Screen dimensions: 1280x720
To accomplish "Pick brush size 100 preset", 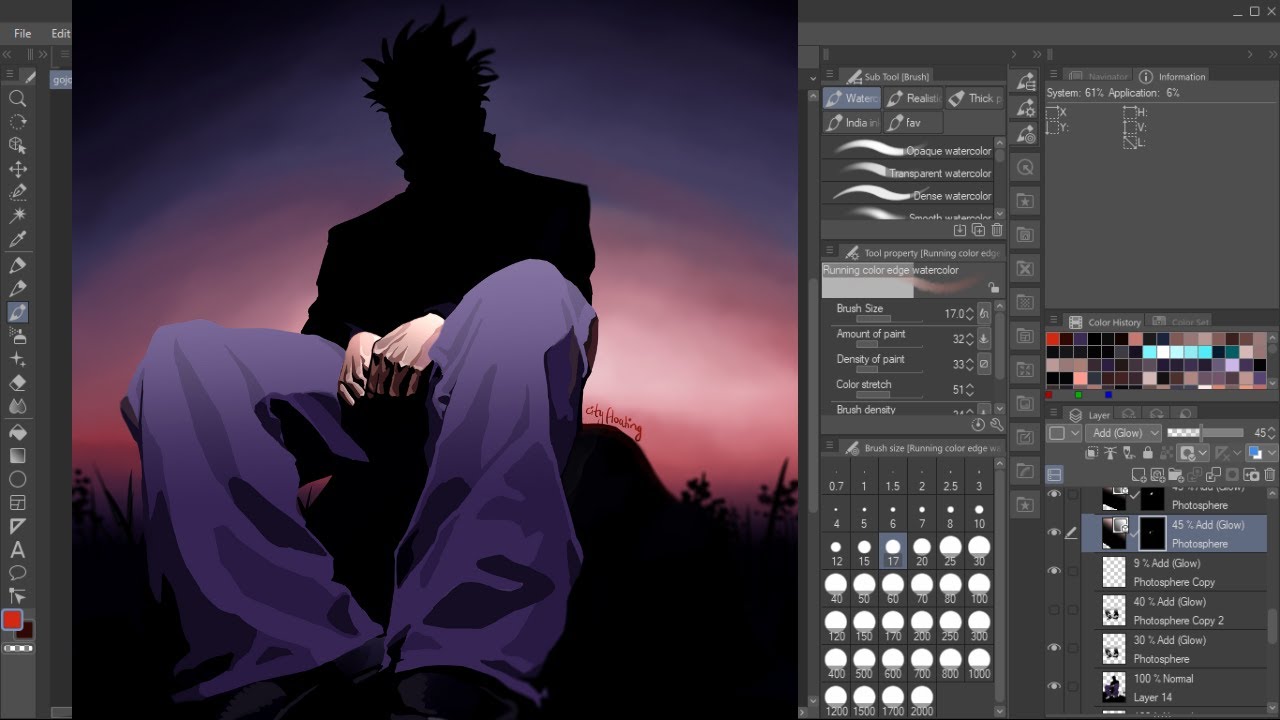I will click(979, 588).
